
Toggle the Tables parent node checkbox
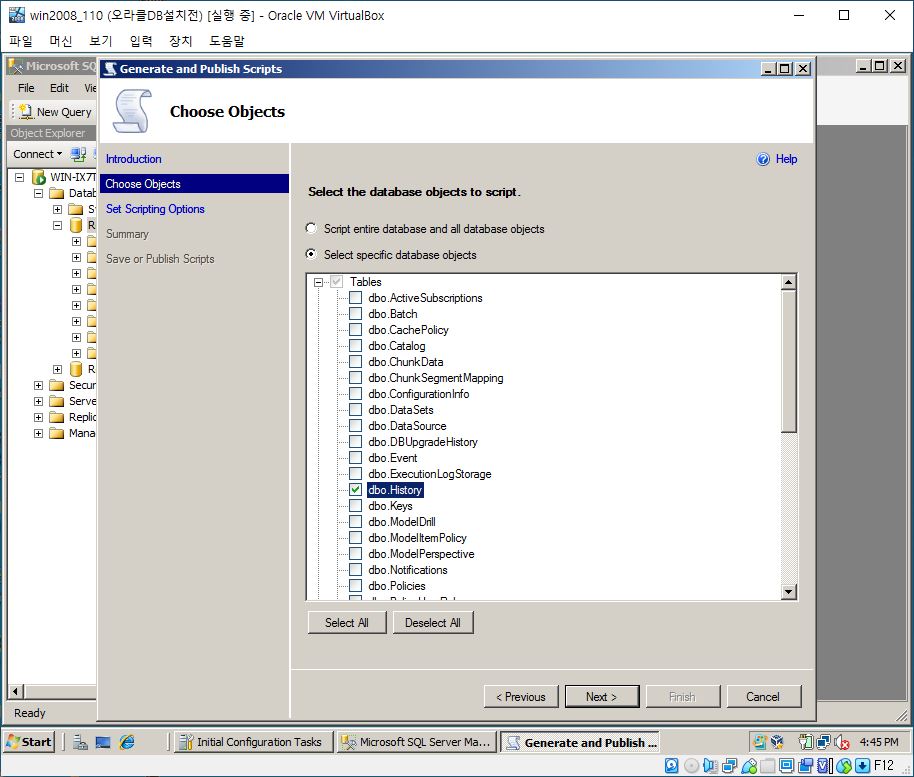336,282
